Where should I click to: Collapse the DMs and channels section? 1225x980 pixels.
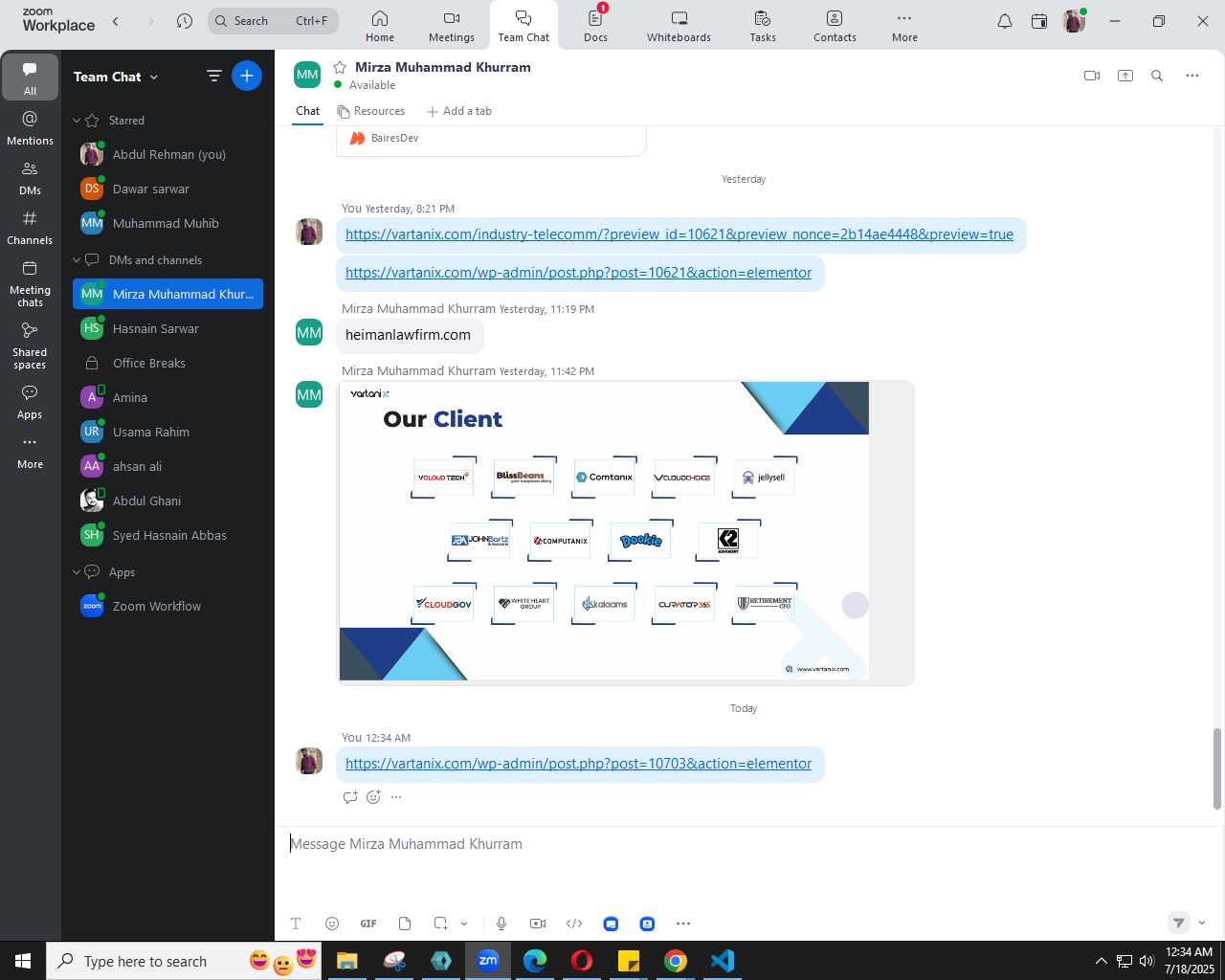tap(77, 260)
